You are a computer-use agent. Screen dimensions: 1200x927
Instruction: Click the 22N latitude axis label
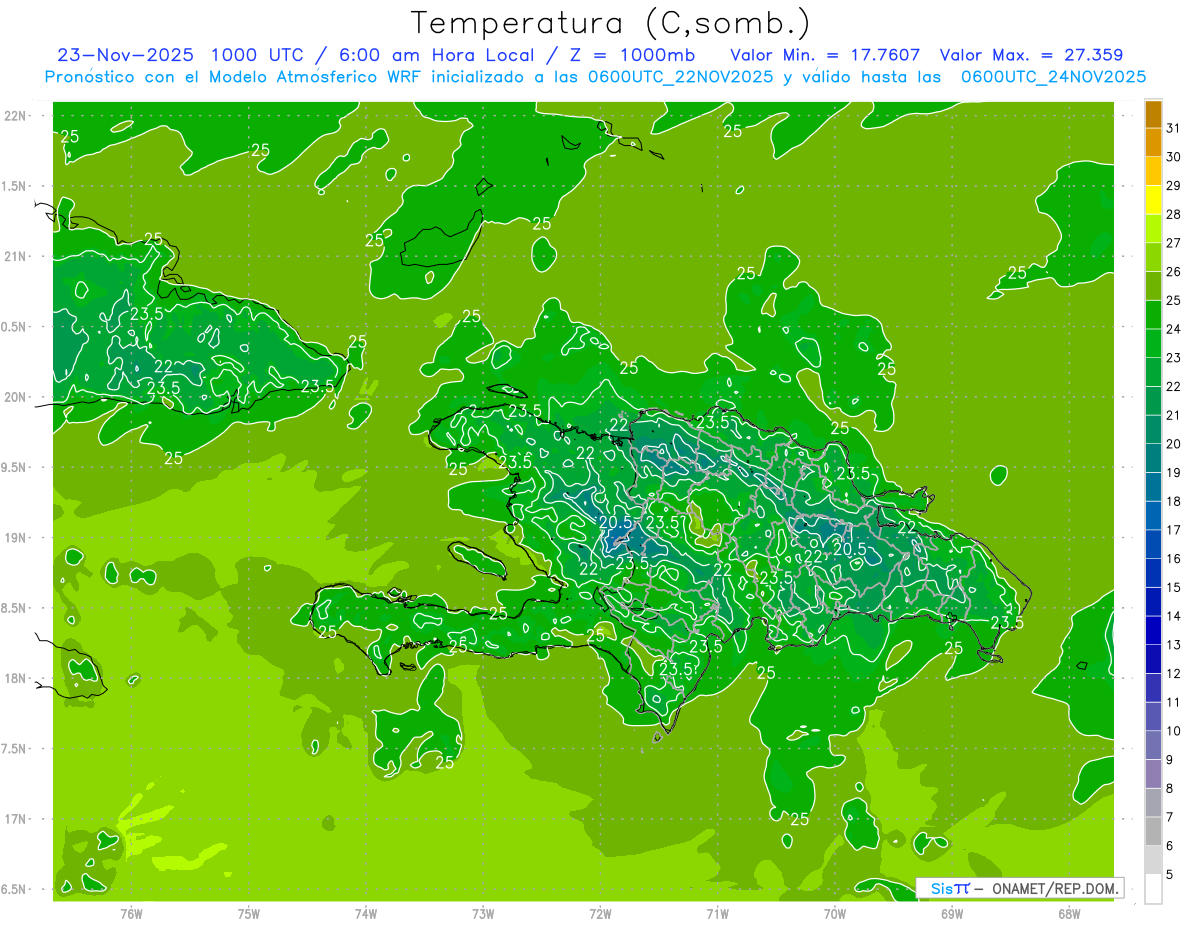17,116
